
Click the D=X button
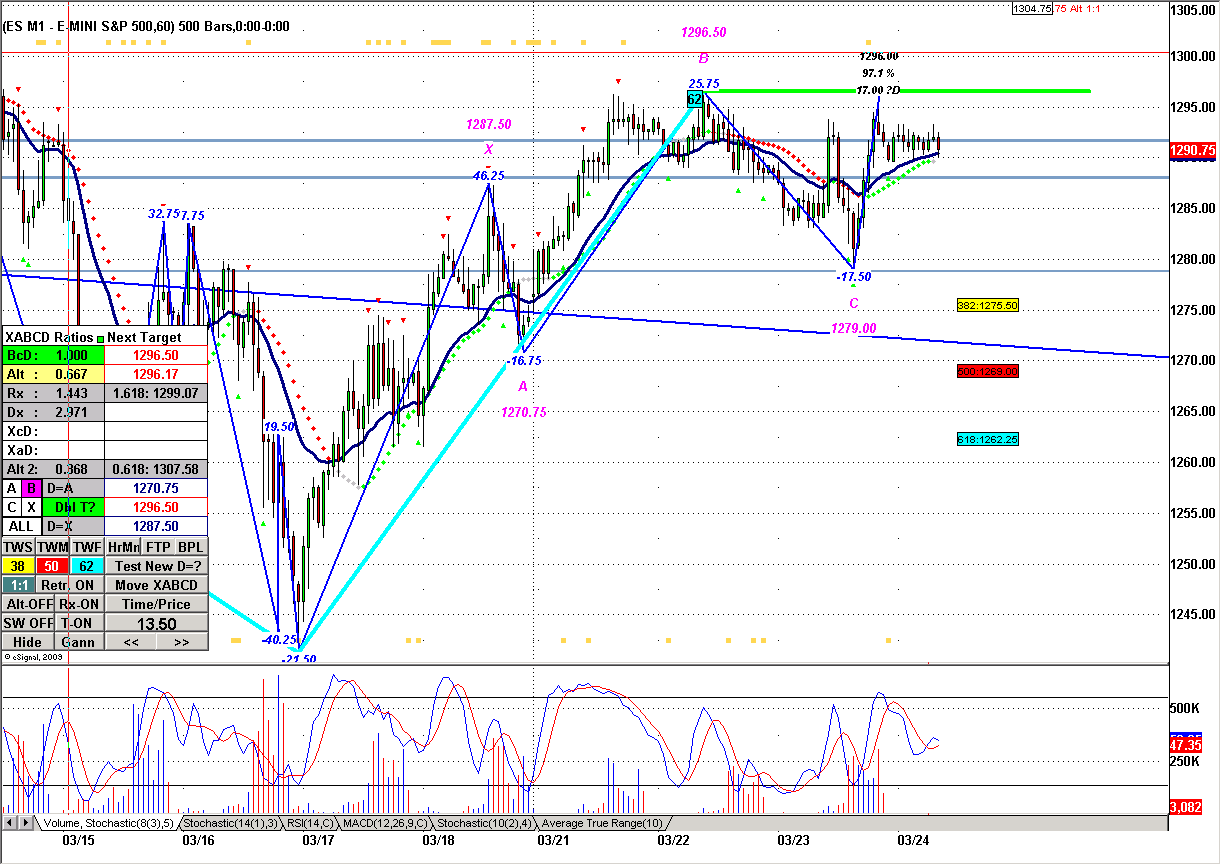[73, 526]
